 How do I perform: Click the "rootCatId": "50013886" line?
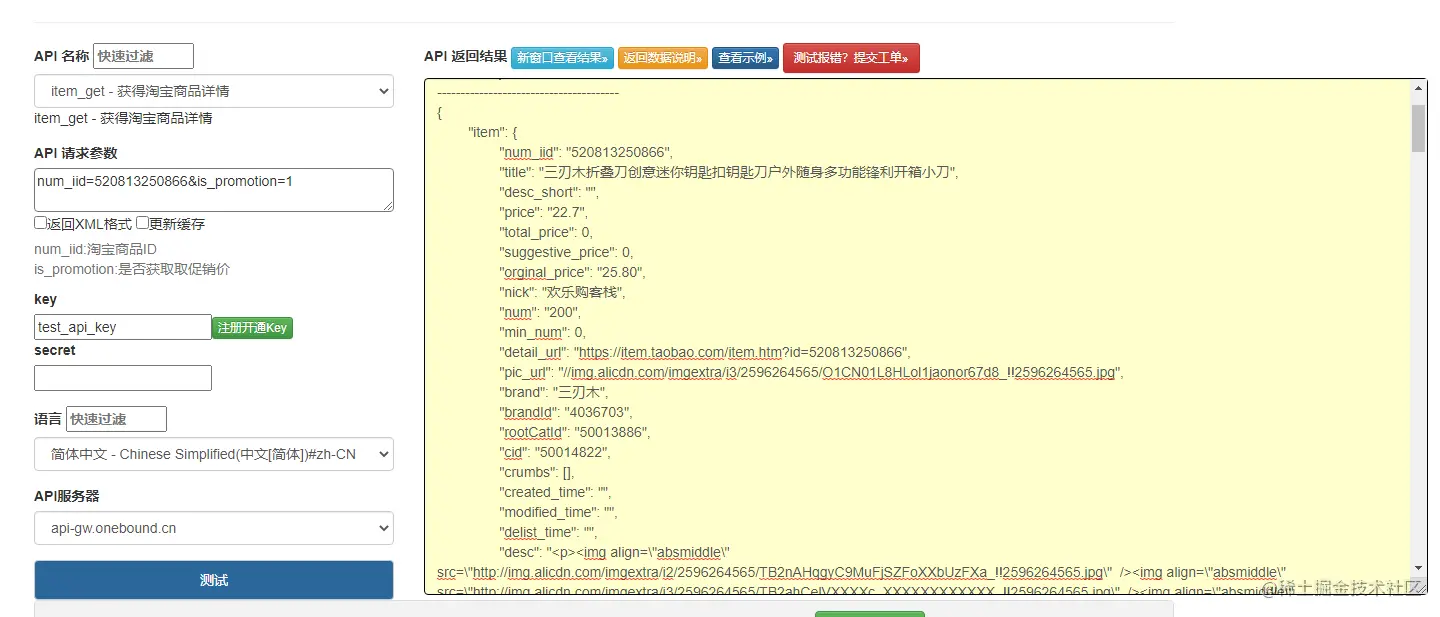576,432
